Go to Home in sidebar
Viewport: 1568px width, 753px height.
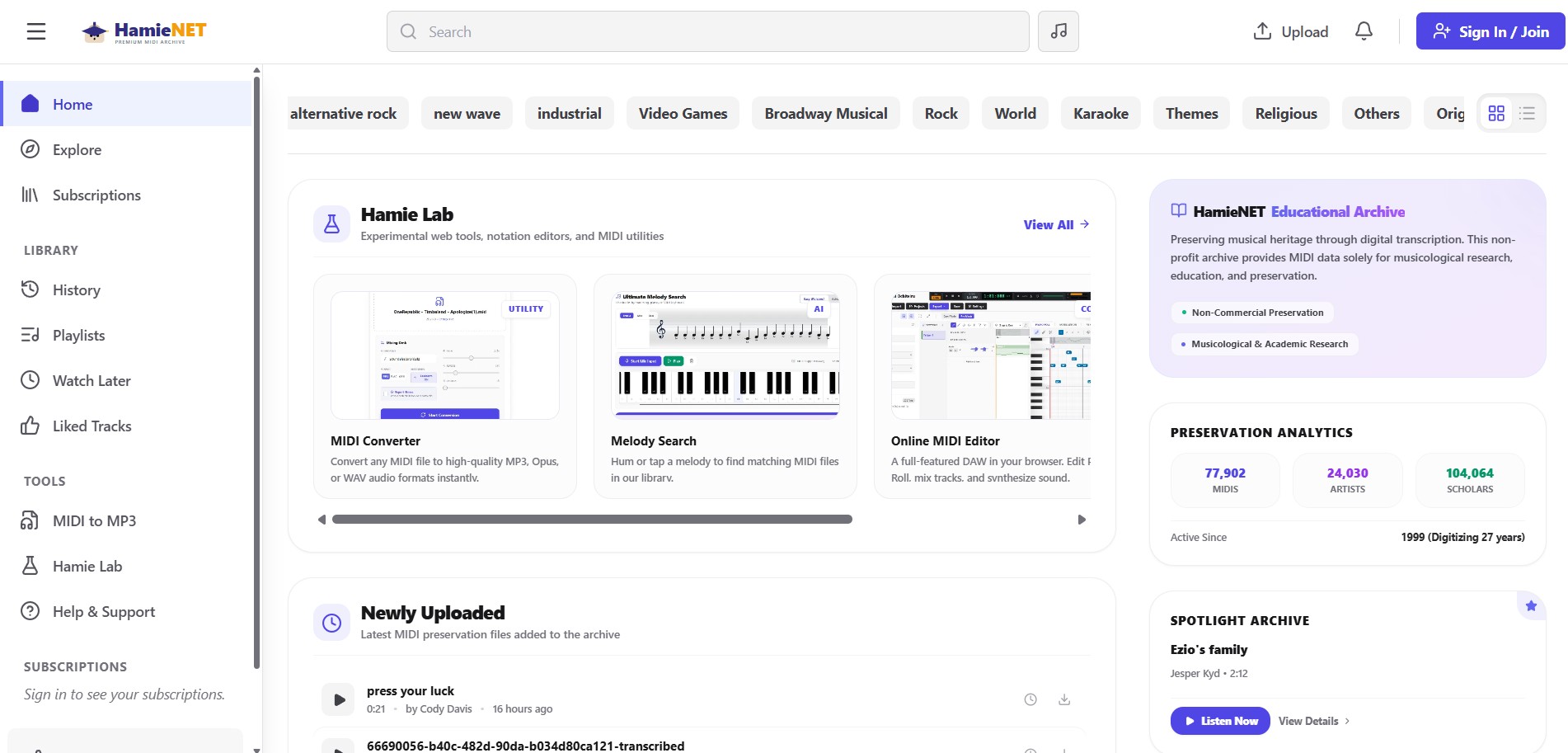pos(127,104)
